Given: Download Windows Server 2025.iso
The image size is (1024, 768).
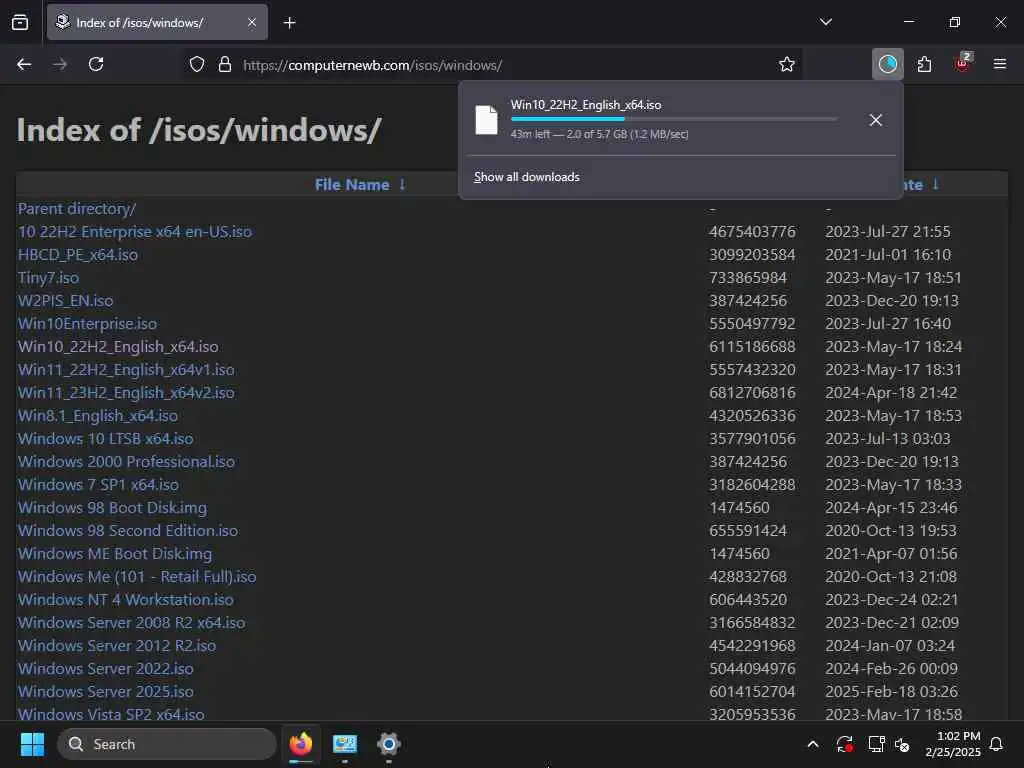Looking at the screenshot, I should click(x=106, y=692).
